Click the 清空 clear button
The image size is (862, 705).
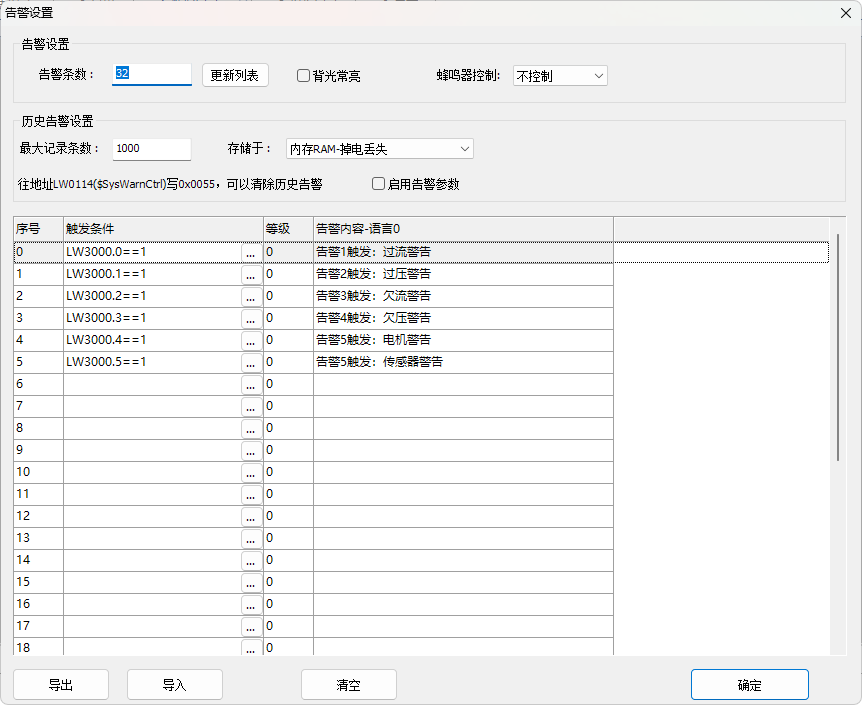tap(348, 685)
